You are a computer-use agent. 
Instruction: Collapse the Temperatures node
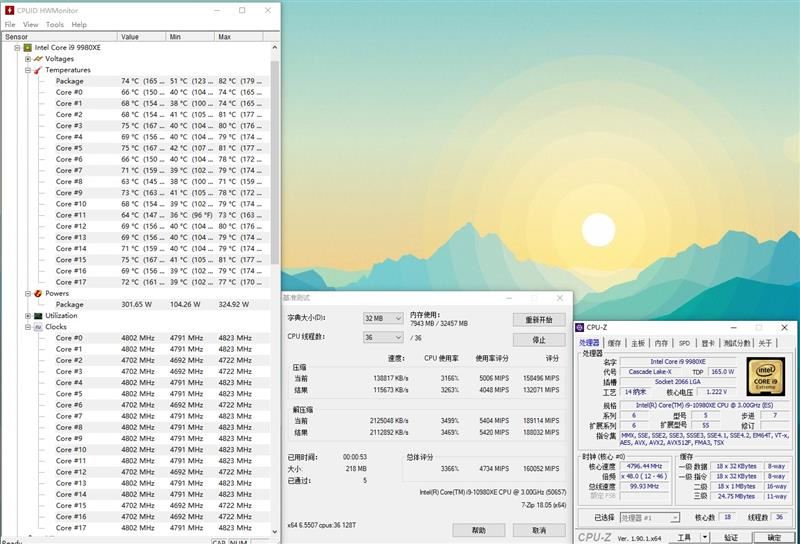coord(28,70)
